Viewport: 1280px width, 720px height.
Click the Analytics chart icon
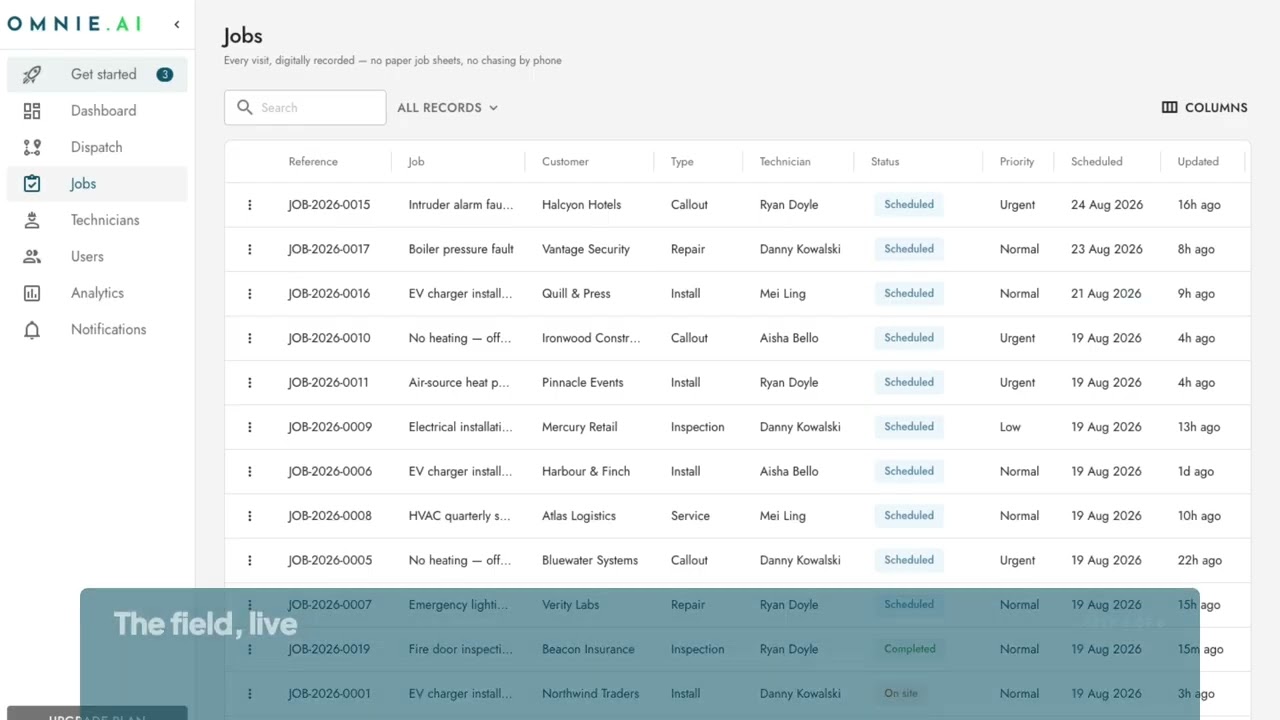[32, 293]
